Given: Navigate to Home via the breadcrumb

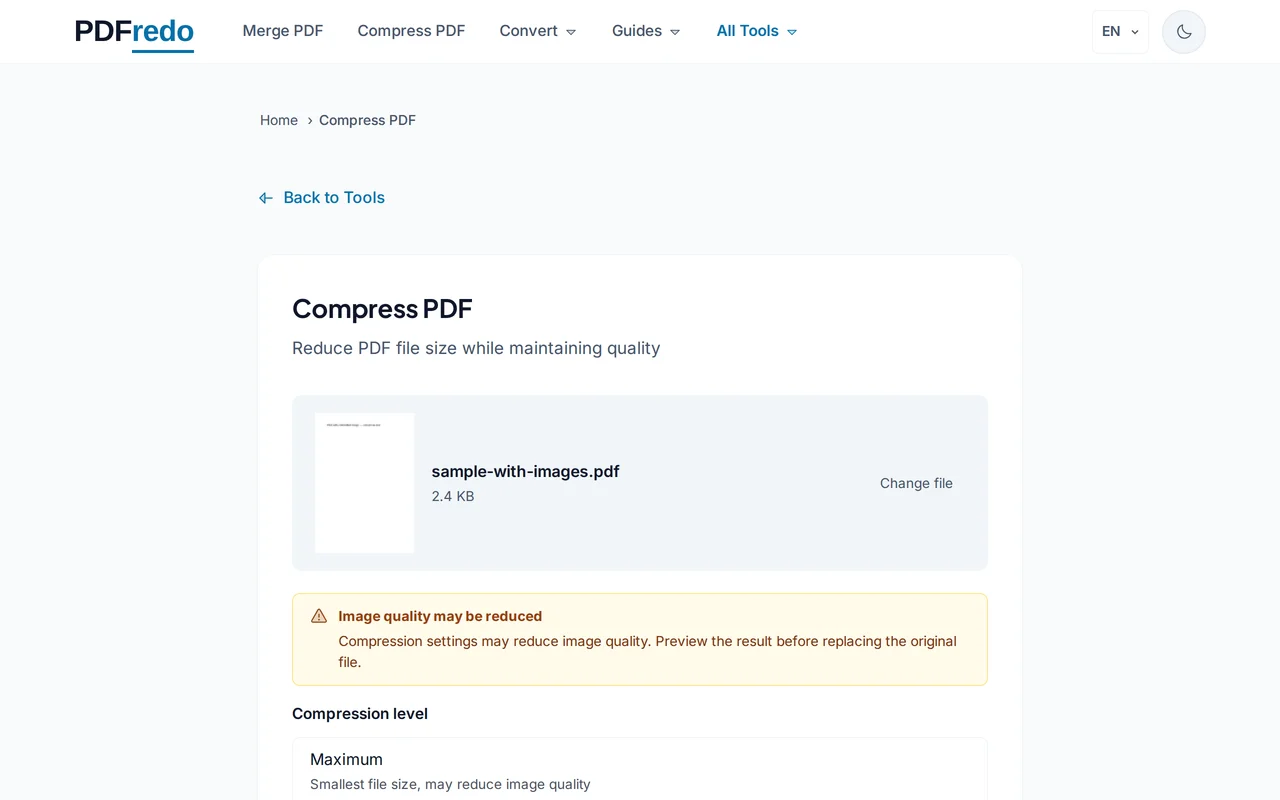Looking at the screenshot, I should [x=278, y=120].
